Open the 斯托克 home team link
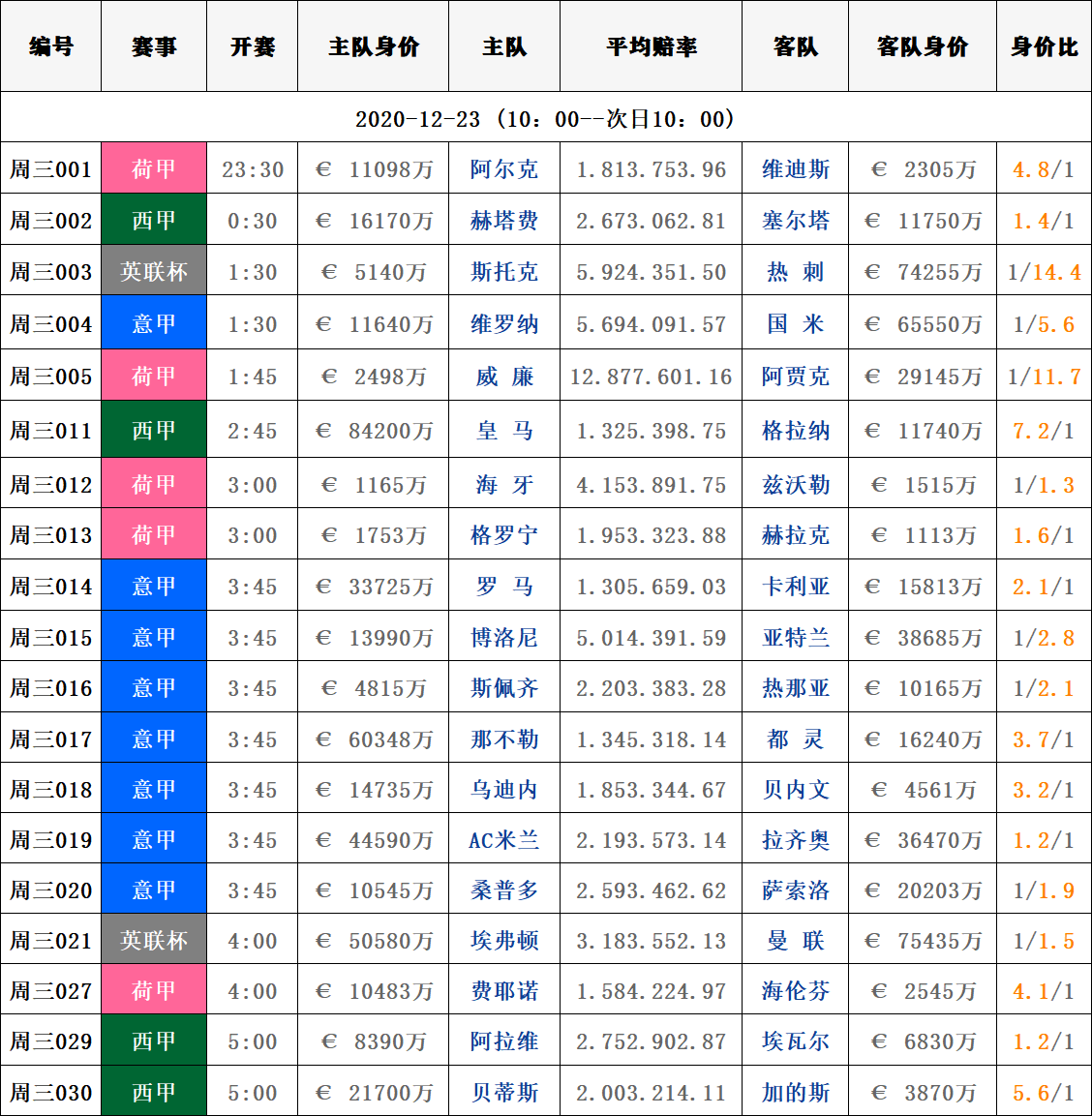The image size is (1092, 1116). point(503,272)
